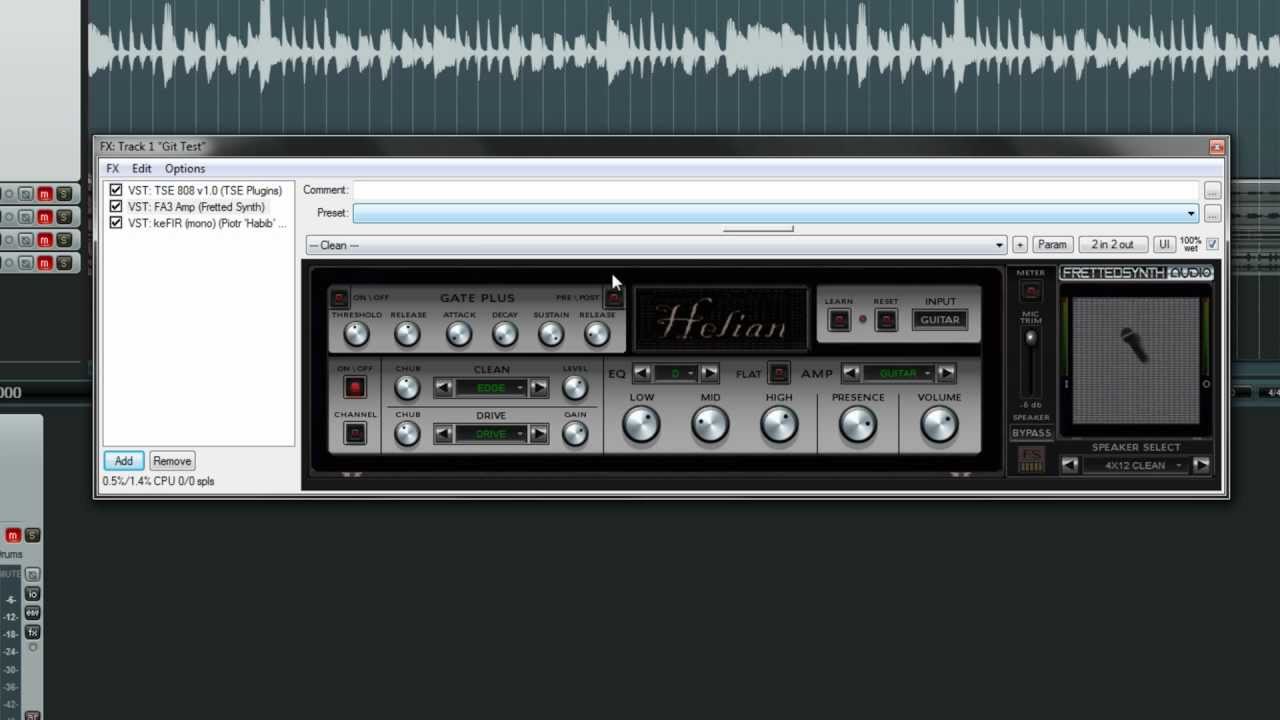Screen dimensions: 1280x720
Task: Toggle the Gate Plus On/Off switch
Action: coord(339,298)
